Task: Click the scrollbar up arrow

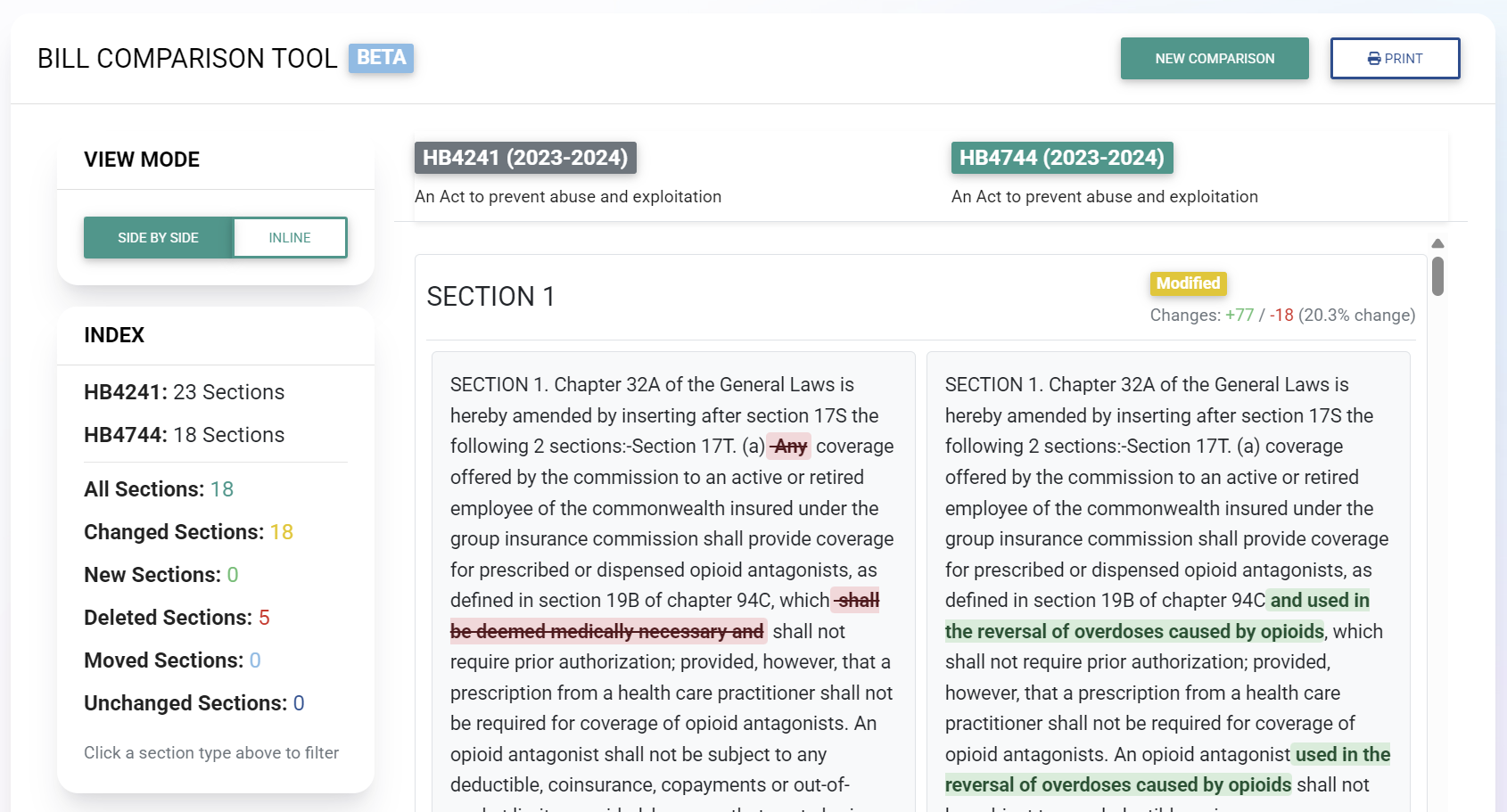Action: tap(1437, 243)
